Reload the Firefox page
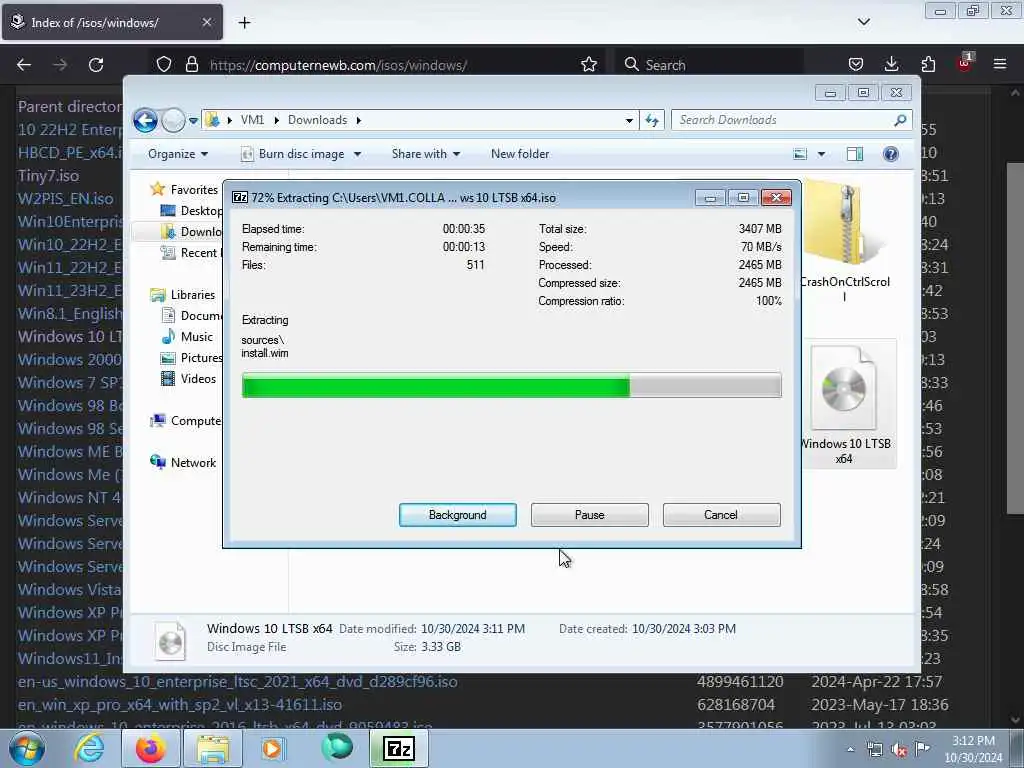 tap(96, 65)
